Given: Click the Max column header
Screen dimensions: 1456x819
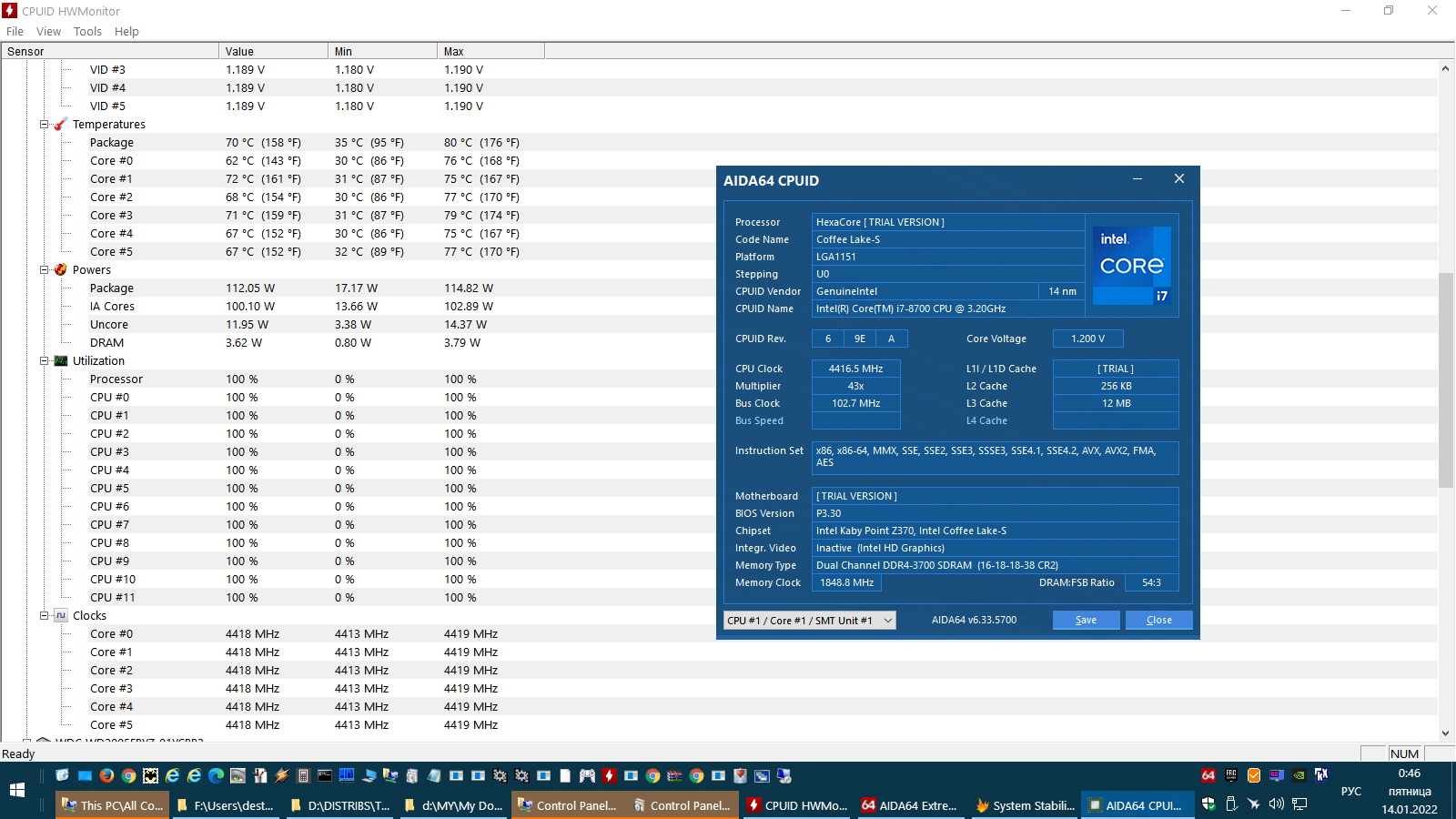Looking at the screenshot, I should (x=491, y=51).
